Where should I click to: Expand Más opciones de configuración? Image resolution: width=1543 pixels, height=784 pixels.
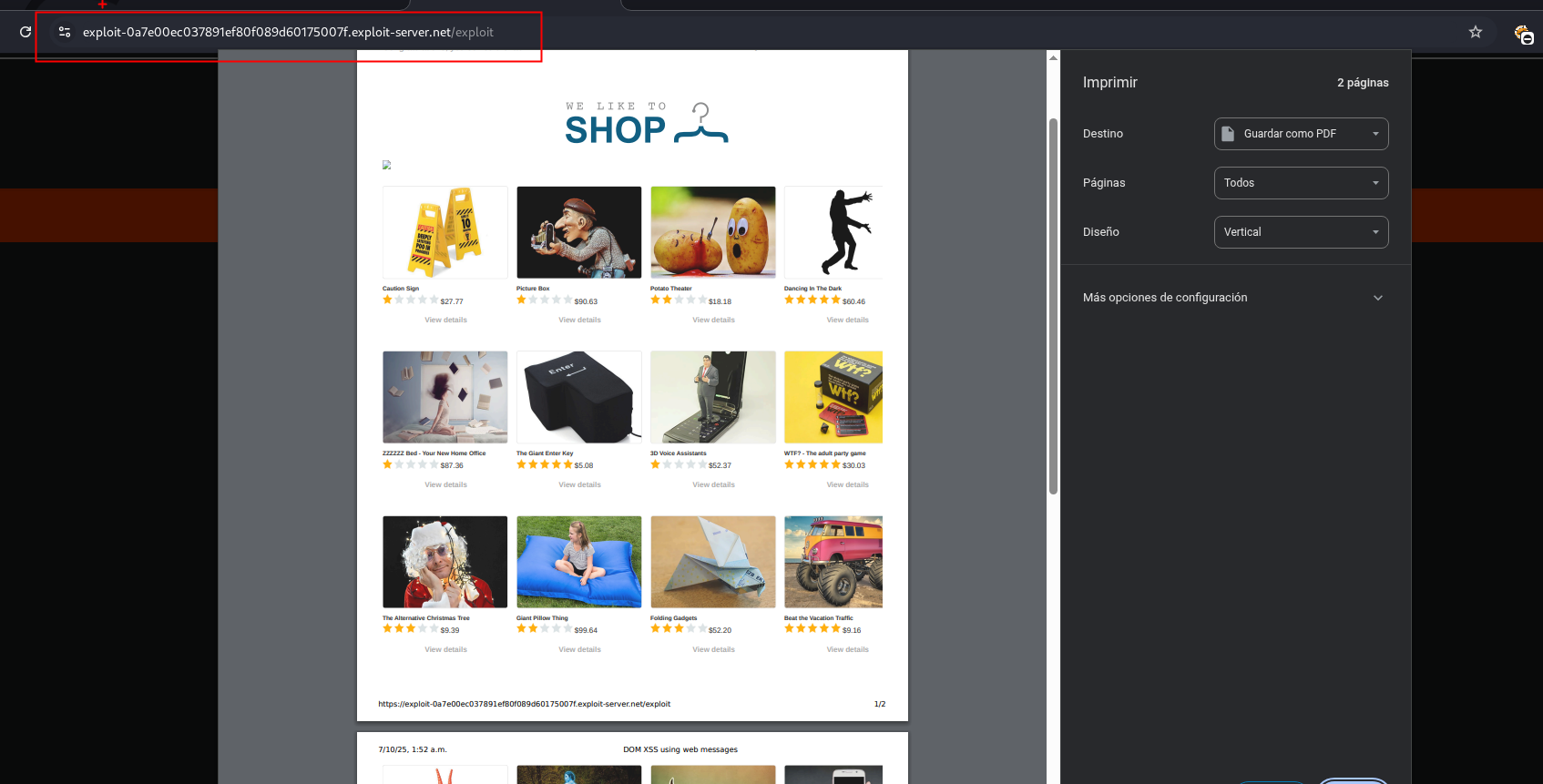click(1232, 298)
